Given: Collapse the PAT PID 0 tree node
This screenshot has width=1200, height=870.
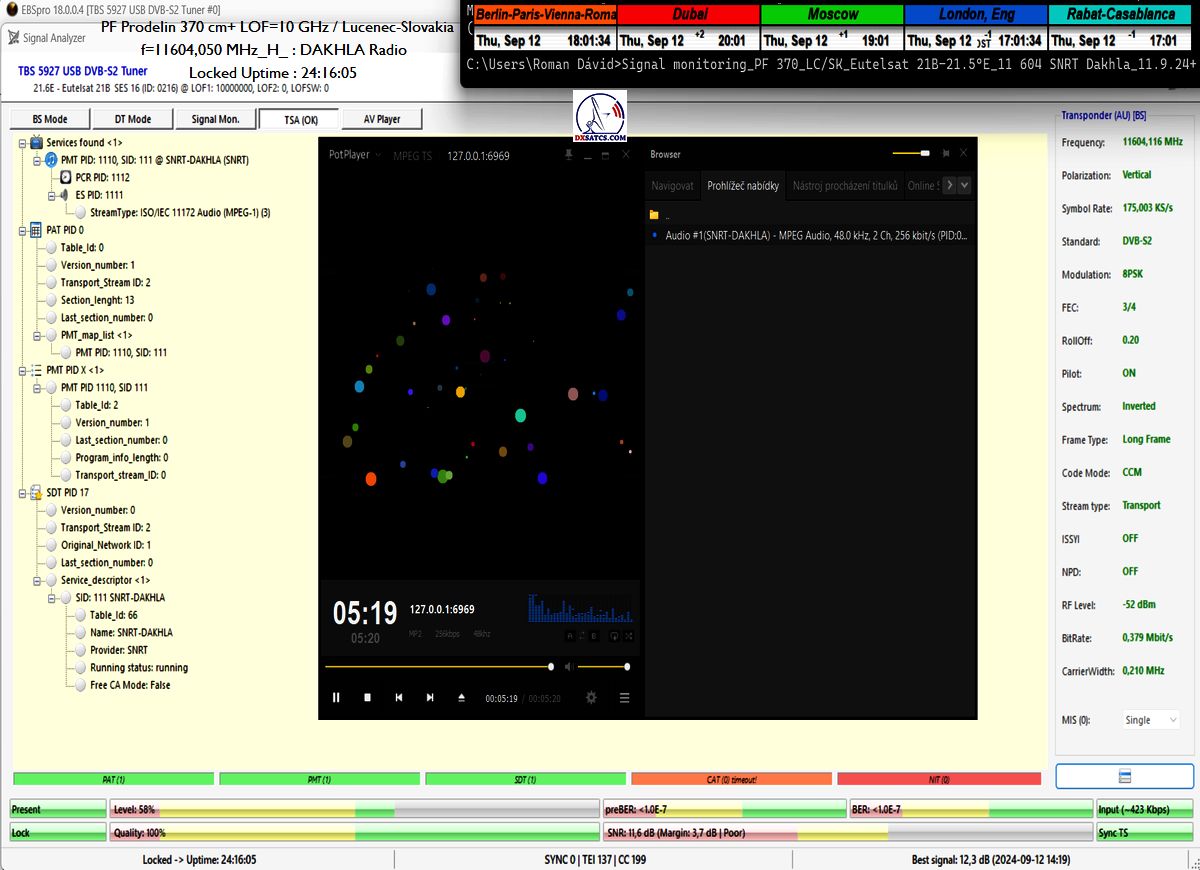Looking at the screenshot, I should [21, 230].
